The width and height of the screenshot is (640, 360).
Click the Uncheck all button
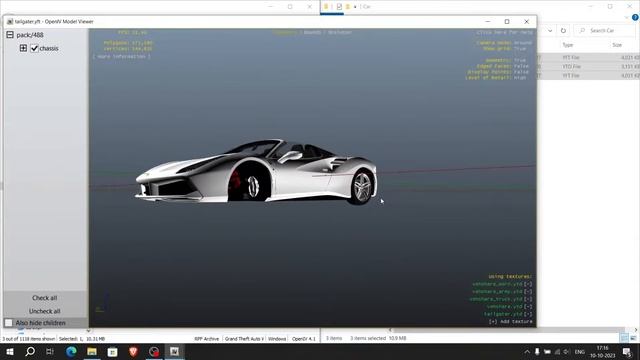[x=44, y=311]
